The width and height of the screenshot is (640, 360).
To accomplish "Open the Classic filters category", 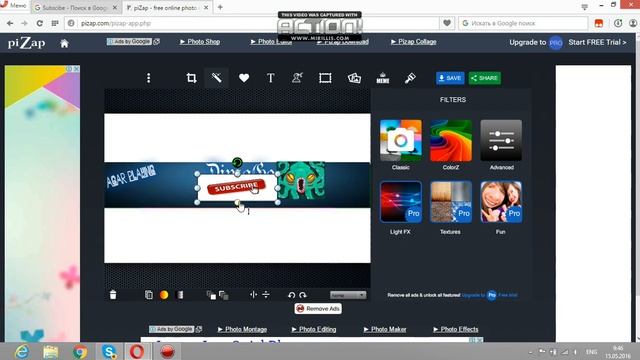I will (x=400, y=140).
